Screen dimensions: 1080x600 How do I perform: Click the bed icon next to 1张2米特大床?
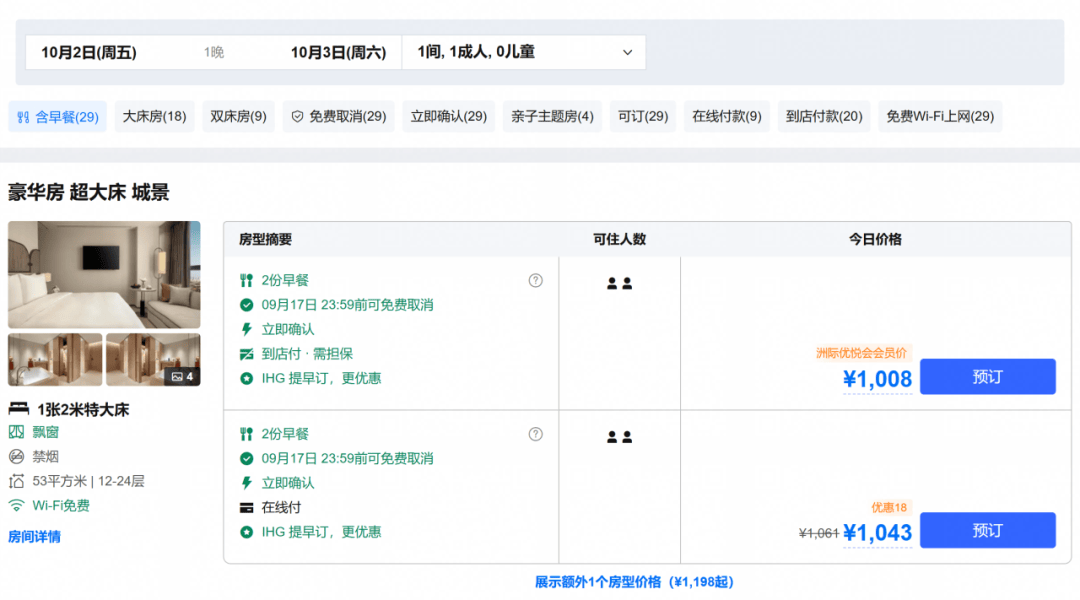point(19,409)
